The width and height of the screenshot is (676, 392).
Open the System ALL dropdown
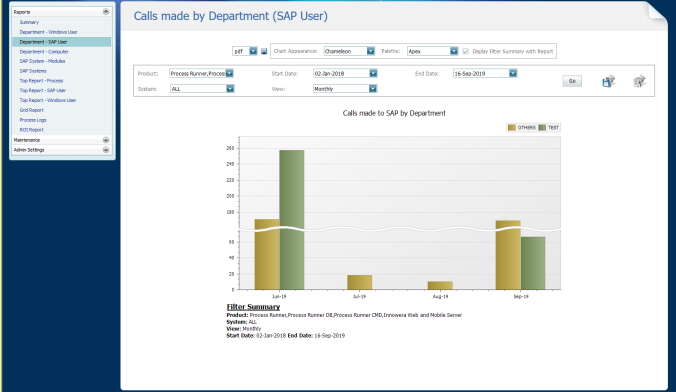[x=230, y=89]
